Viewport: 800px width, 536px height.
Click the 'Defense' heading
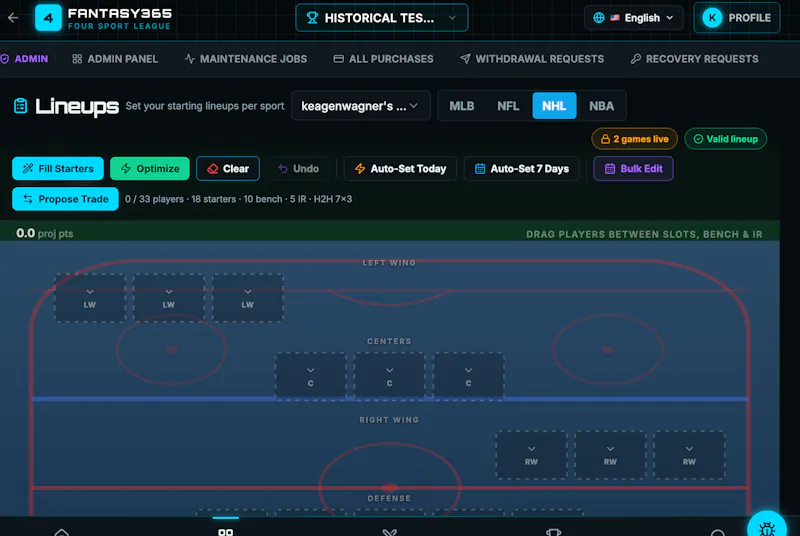pyautogui.click(x=389, y=498)
